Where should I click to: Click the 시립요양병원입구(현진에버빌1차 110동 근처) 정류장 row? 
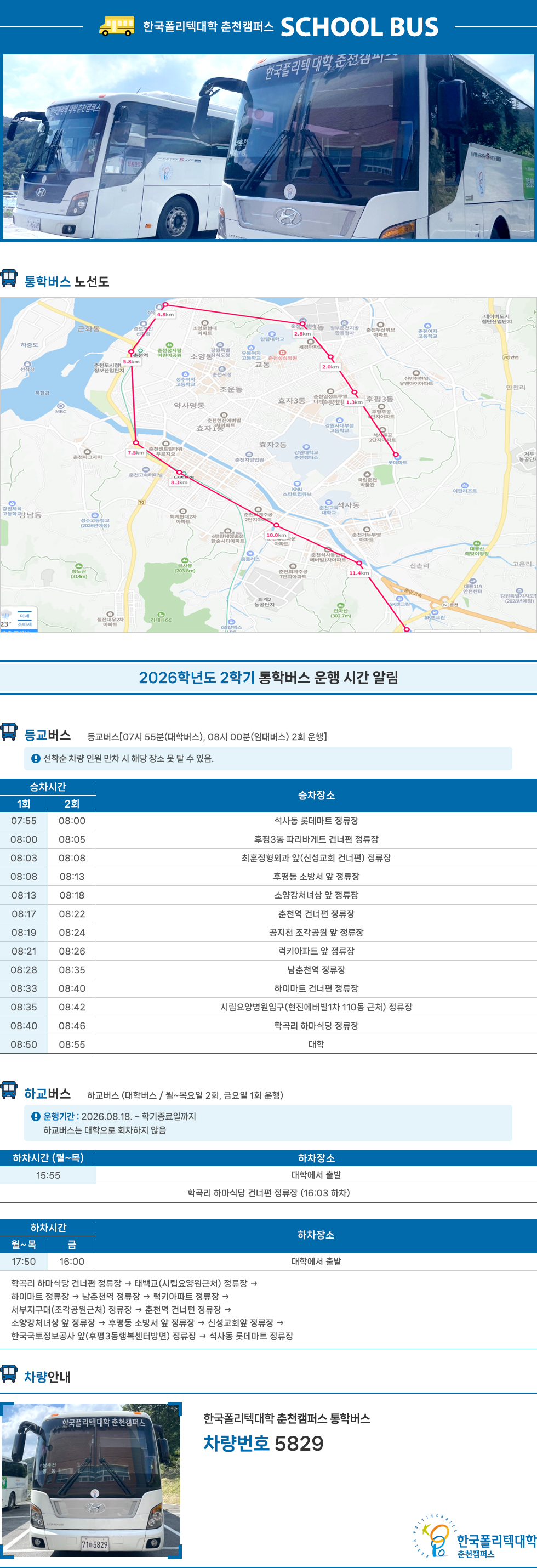click(268, 1007)
